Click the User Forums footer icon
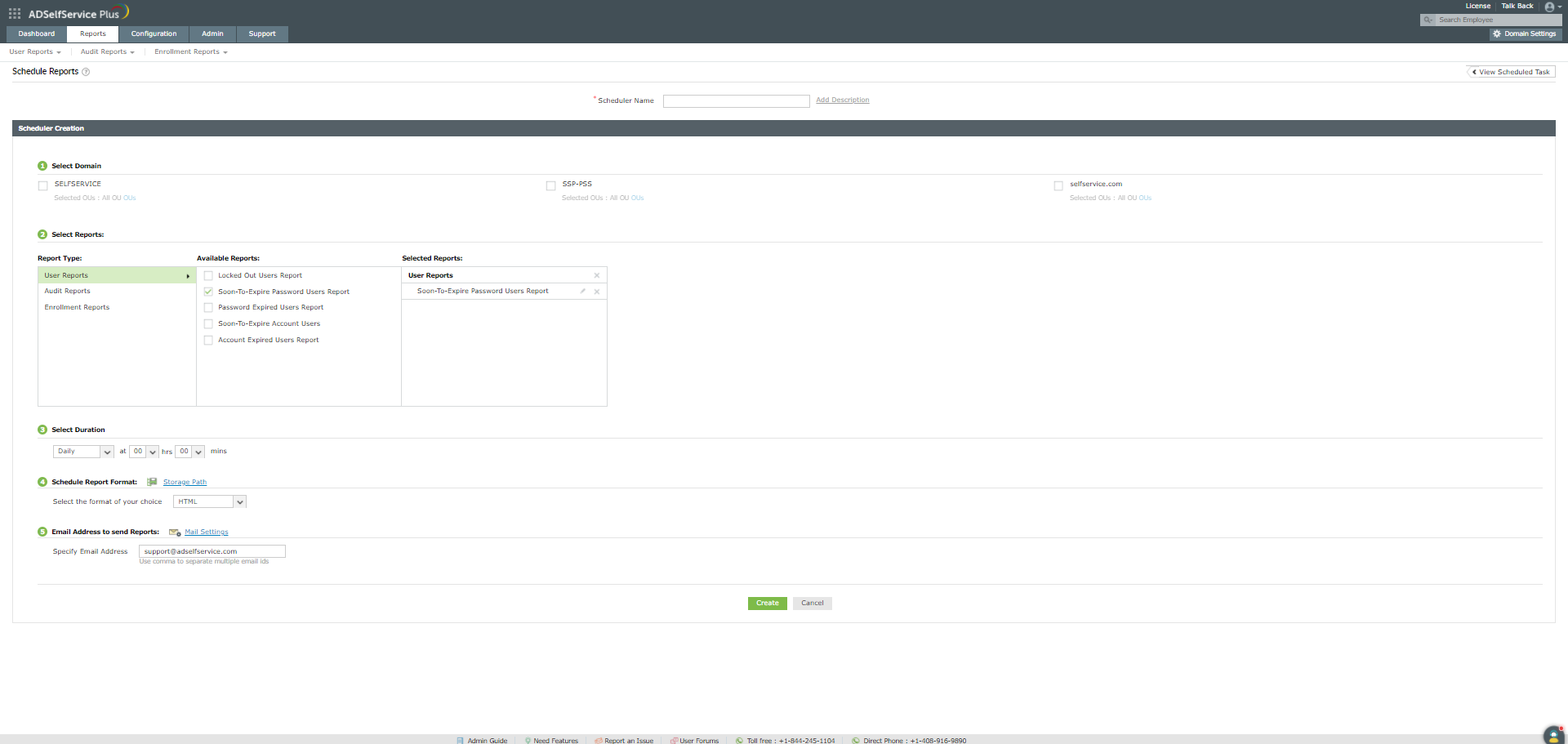Viewport: 1568px width, 744px height. coord(674,741)
